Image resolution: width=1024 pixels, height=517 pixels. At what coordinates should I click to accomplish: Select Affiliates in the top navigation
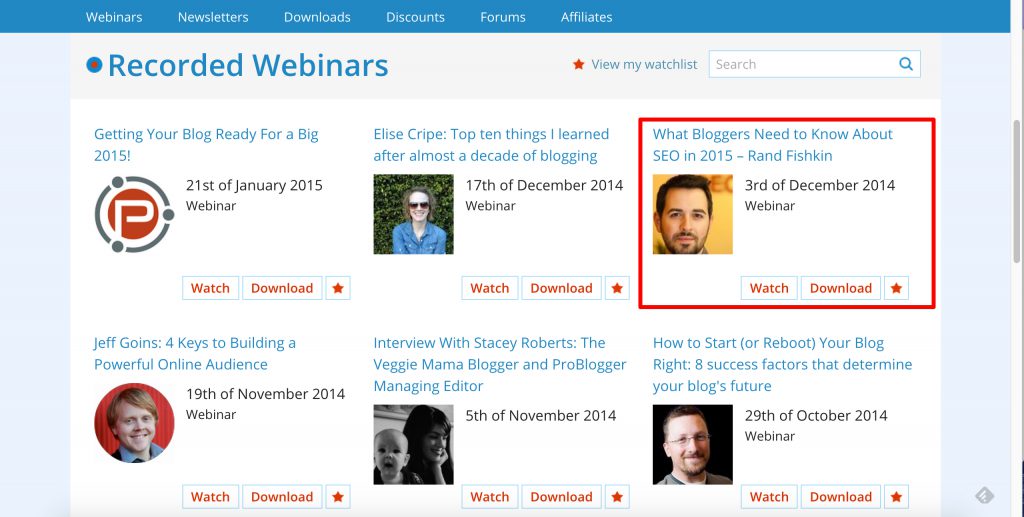tap(586, 17)
